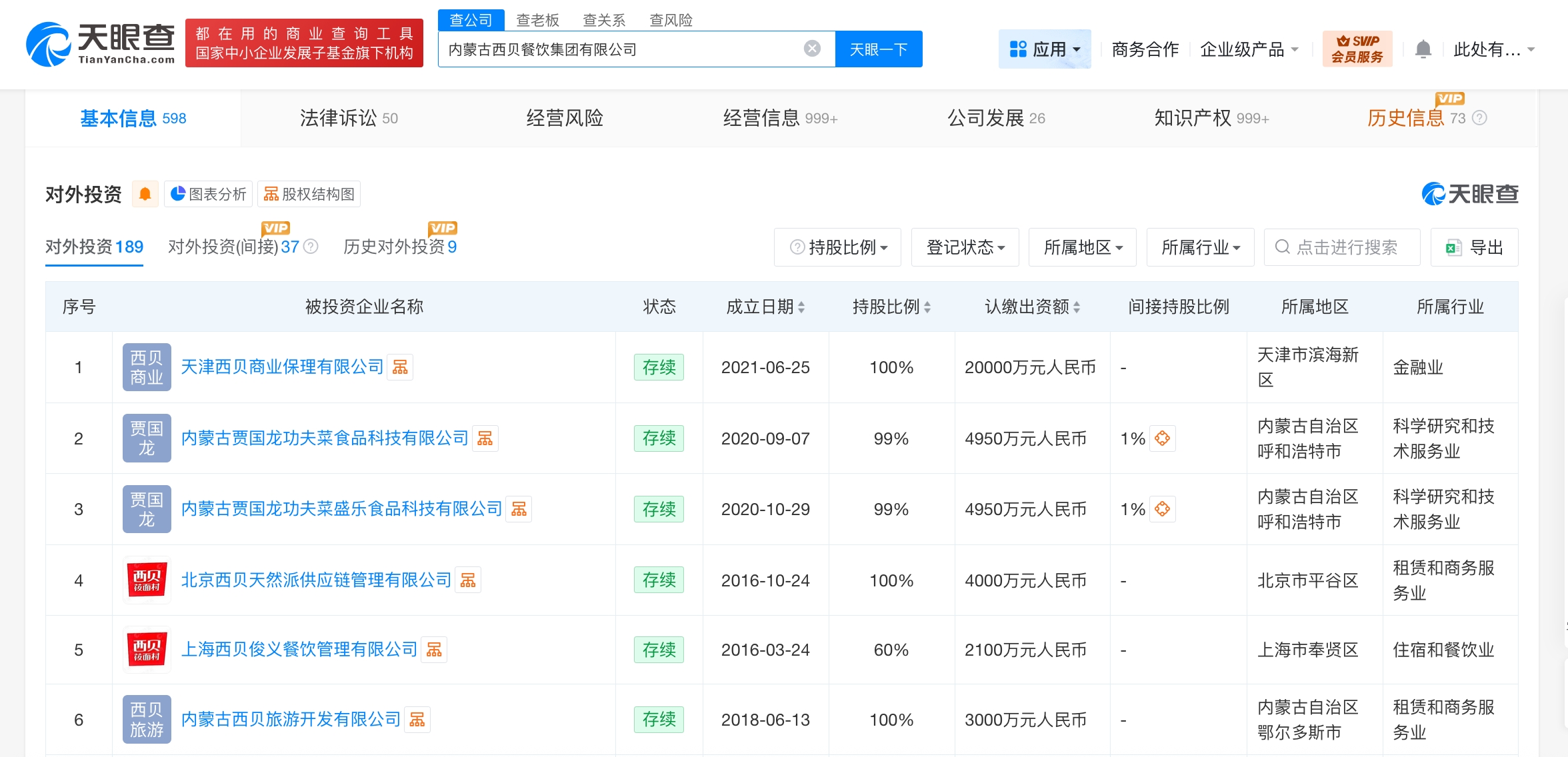
Task: Open equity structure icon for 内蒙古西贝旅游开发有限公司
Action: (x=417, y=720)
